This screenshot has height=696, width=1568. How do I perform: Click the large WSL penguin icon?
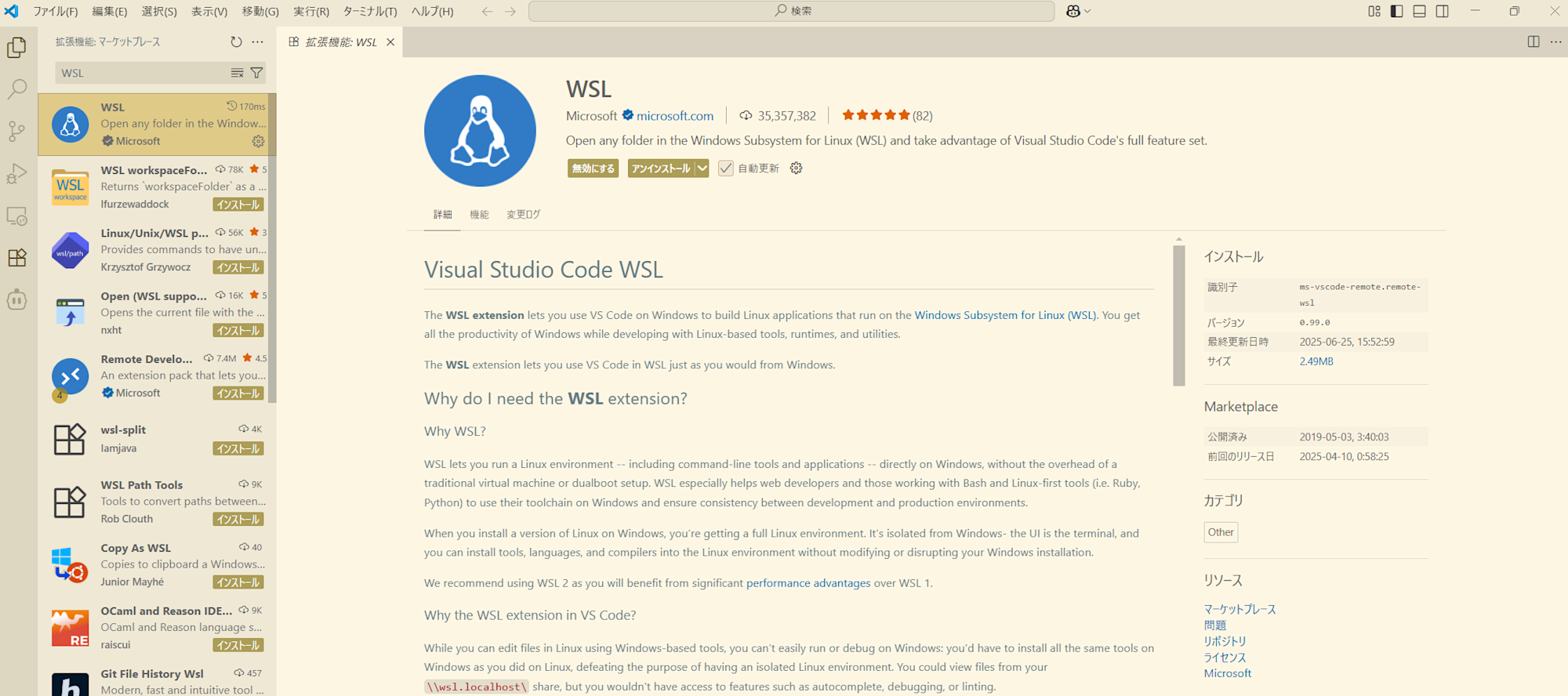click(x=481, y=131)
